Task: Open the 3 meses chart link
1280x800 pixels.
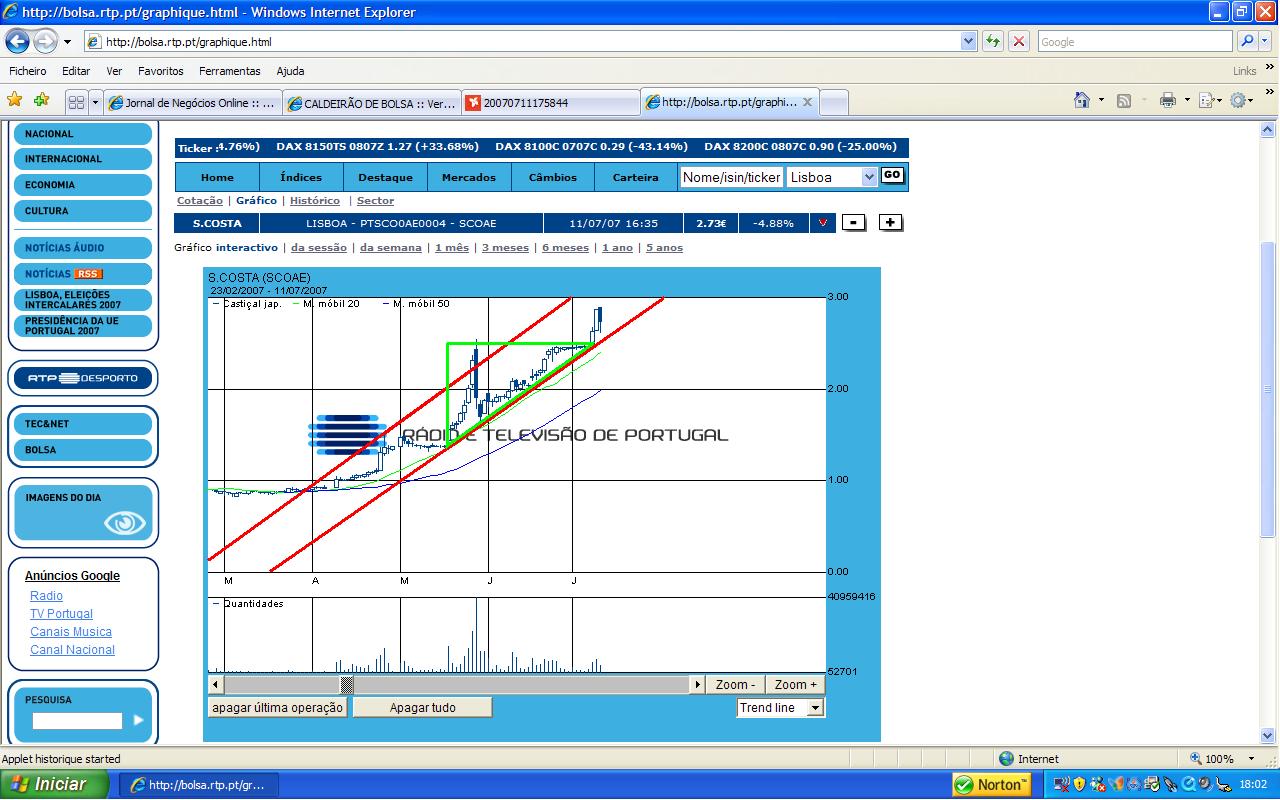Action: tap(505, 248)
